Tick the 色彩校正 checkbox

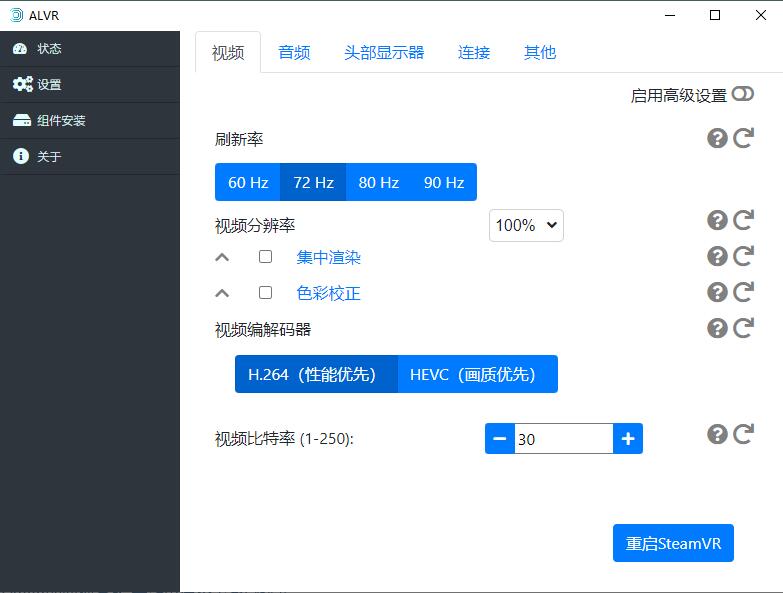point(265,293)
